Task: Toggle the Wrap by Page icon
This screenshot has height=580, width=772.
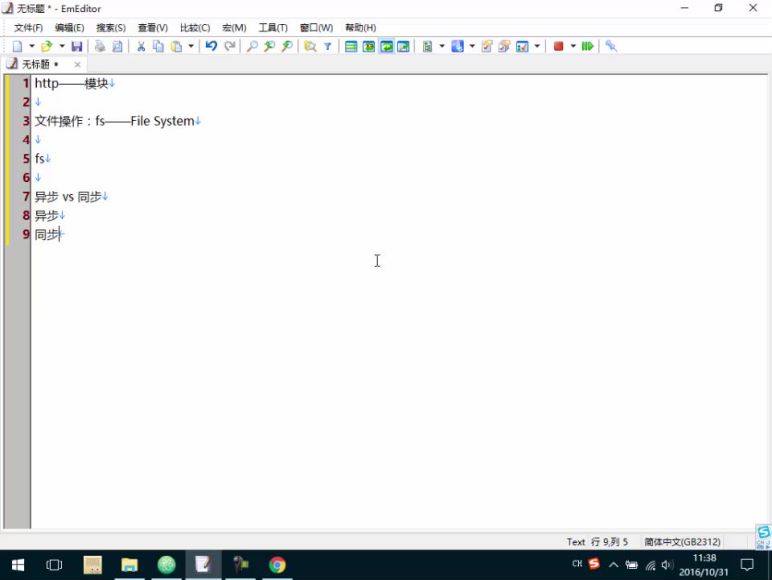Action: [x=403, y=46]
